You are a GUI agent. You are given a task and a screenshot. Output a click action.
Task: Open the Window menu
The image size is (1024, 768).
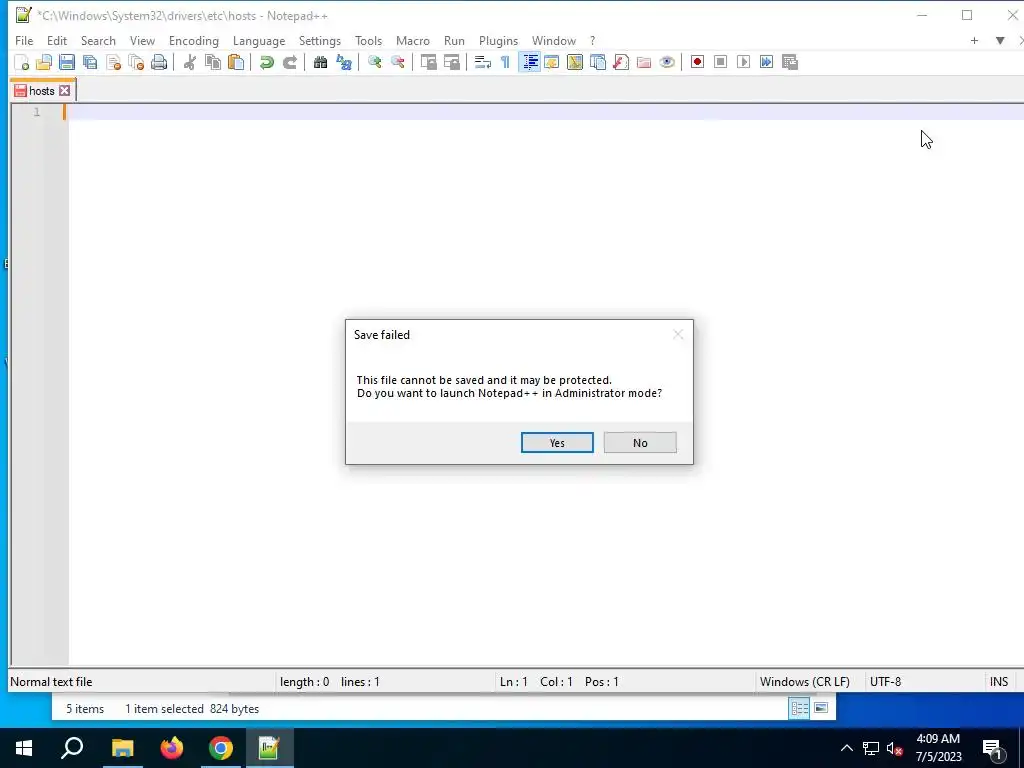[x=553, y=40]
